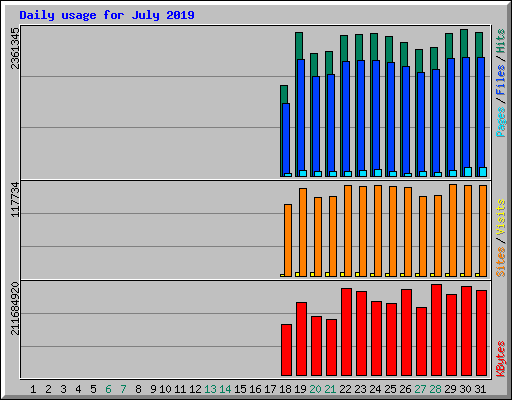512x400 pixels.
Task: Click day label 1 on x-axis
Action: [33, 389]
